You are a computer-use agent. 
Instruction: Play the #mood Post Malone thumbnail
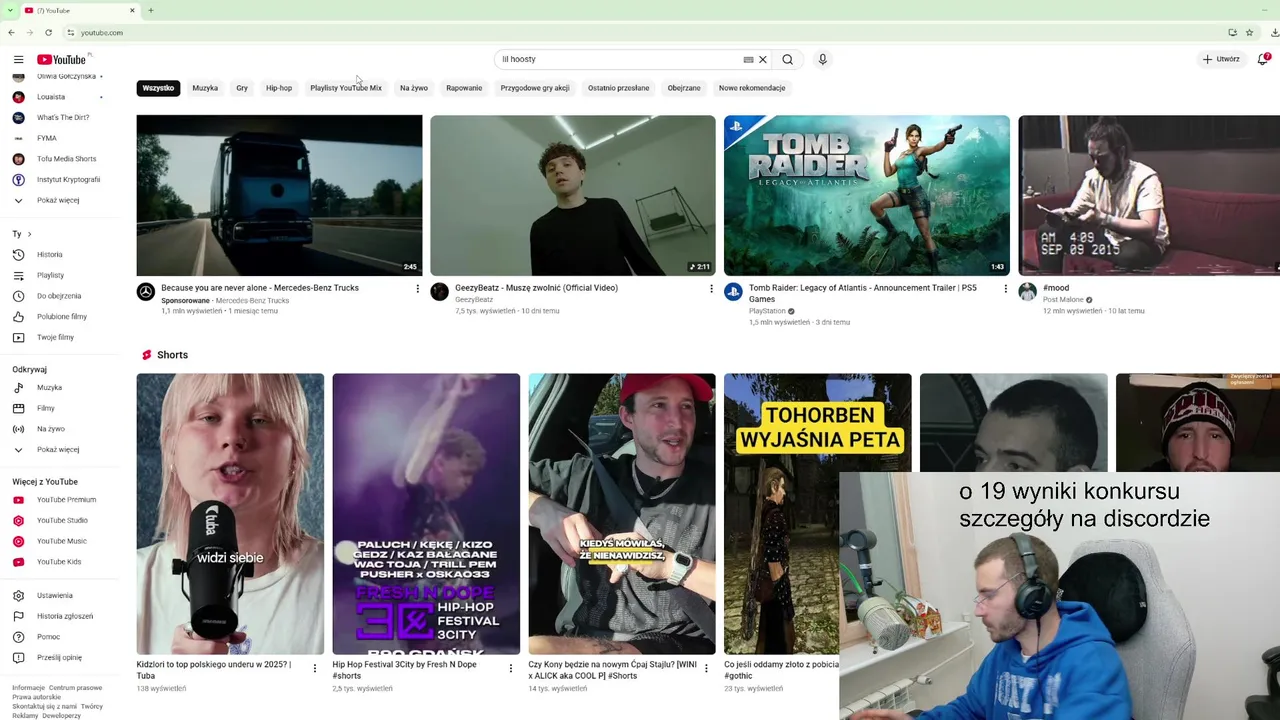pyautogui.click(x=1149, y=195)
